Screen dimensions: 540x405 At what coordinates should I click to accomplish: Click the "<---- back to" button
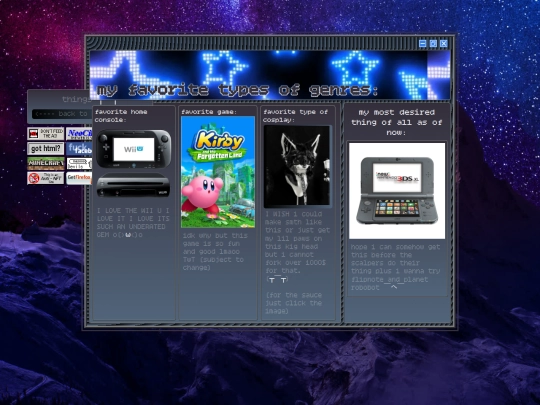pos(61,114)
